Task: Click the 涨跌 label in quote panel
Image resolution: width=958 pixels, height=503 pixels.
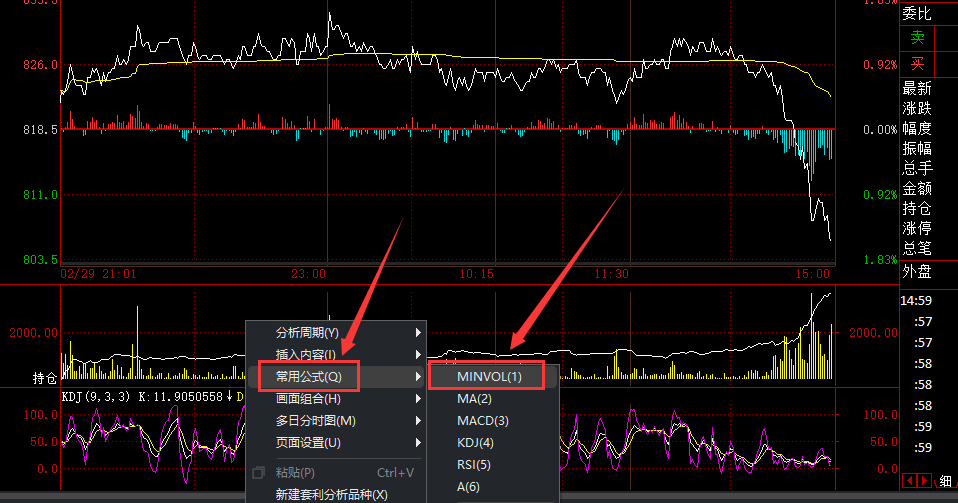Action: pyautogui.click(x=917, y=108)
